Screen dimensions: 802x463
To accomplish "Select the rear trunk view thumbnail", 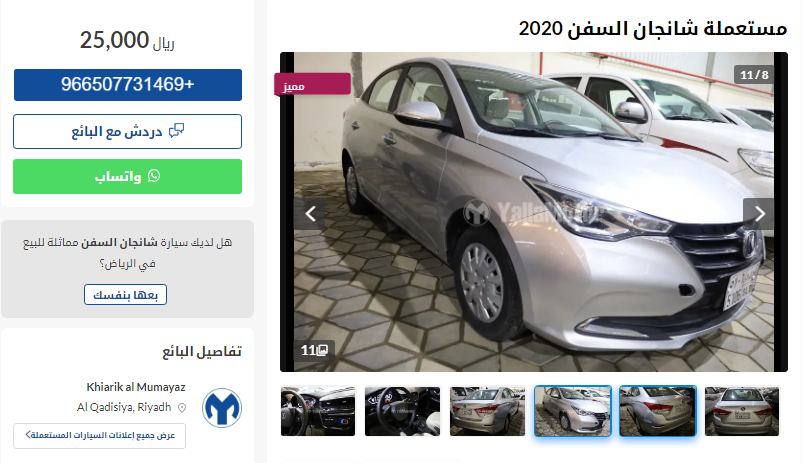I will 742,411.
